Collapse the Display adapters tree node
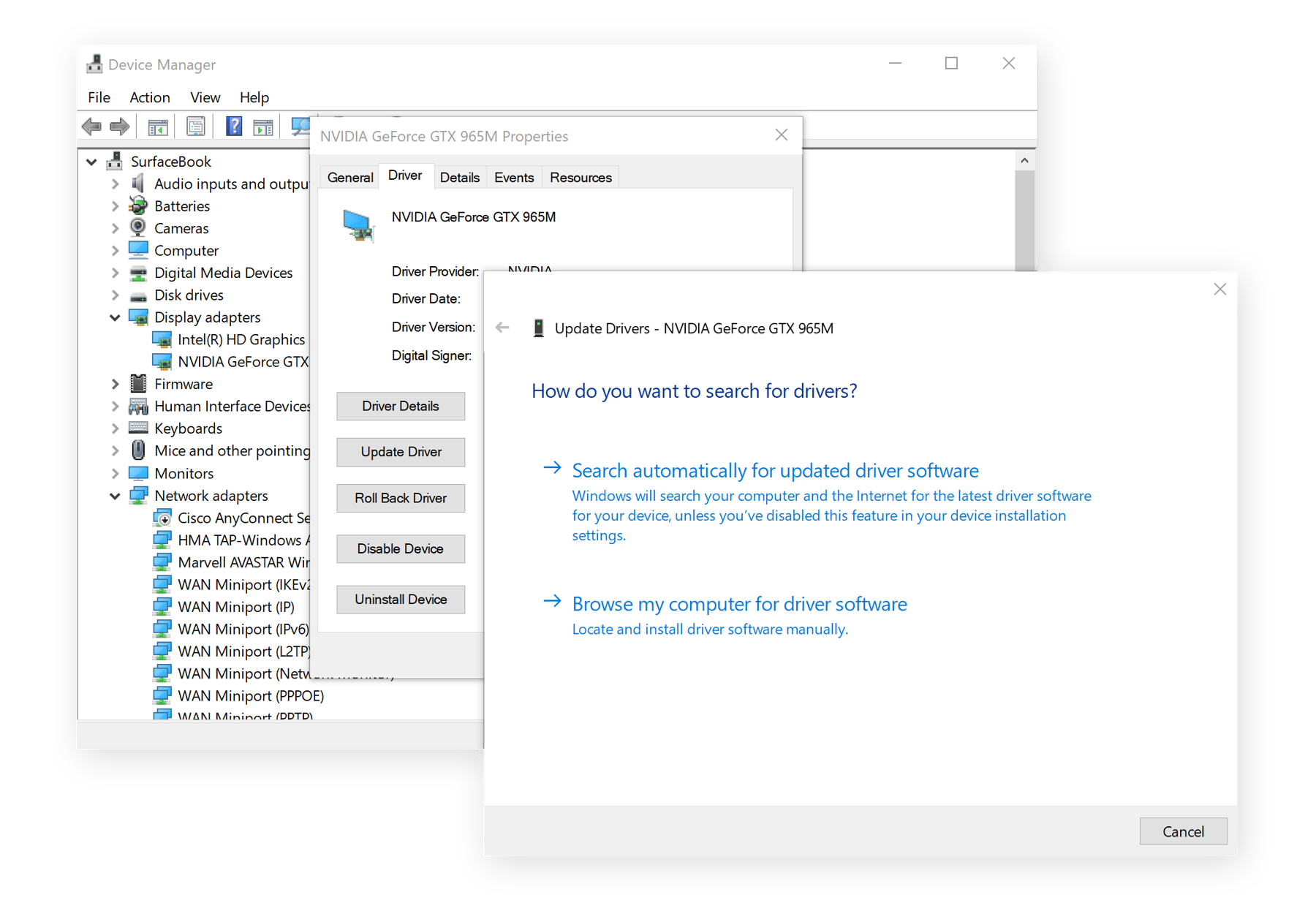Screen dimensions: 1316x914 [115, 317]
